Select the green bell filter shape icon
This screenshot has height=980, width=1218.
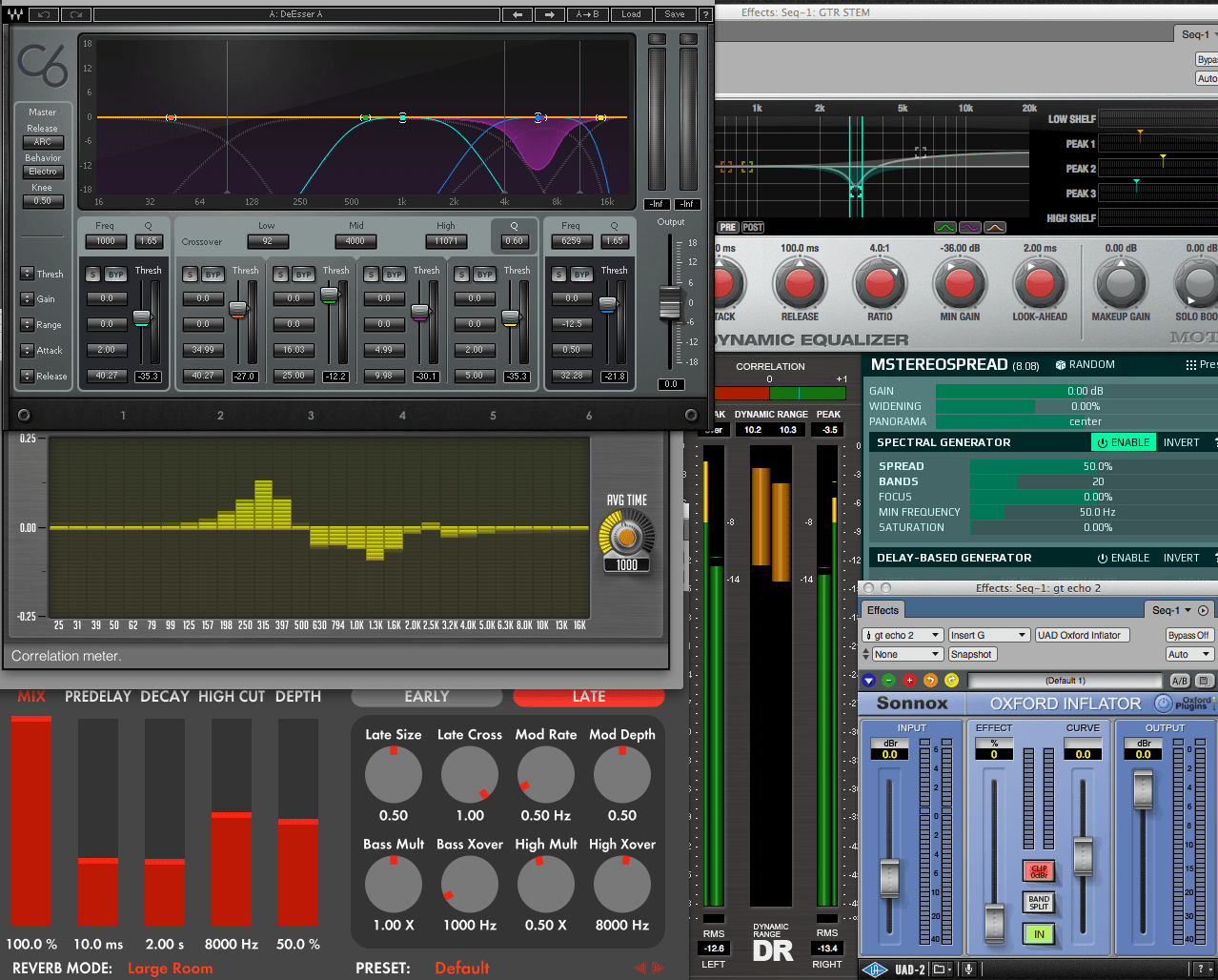(x=945, y=228)
